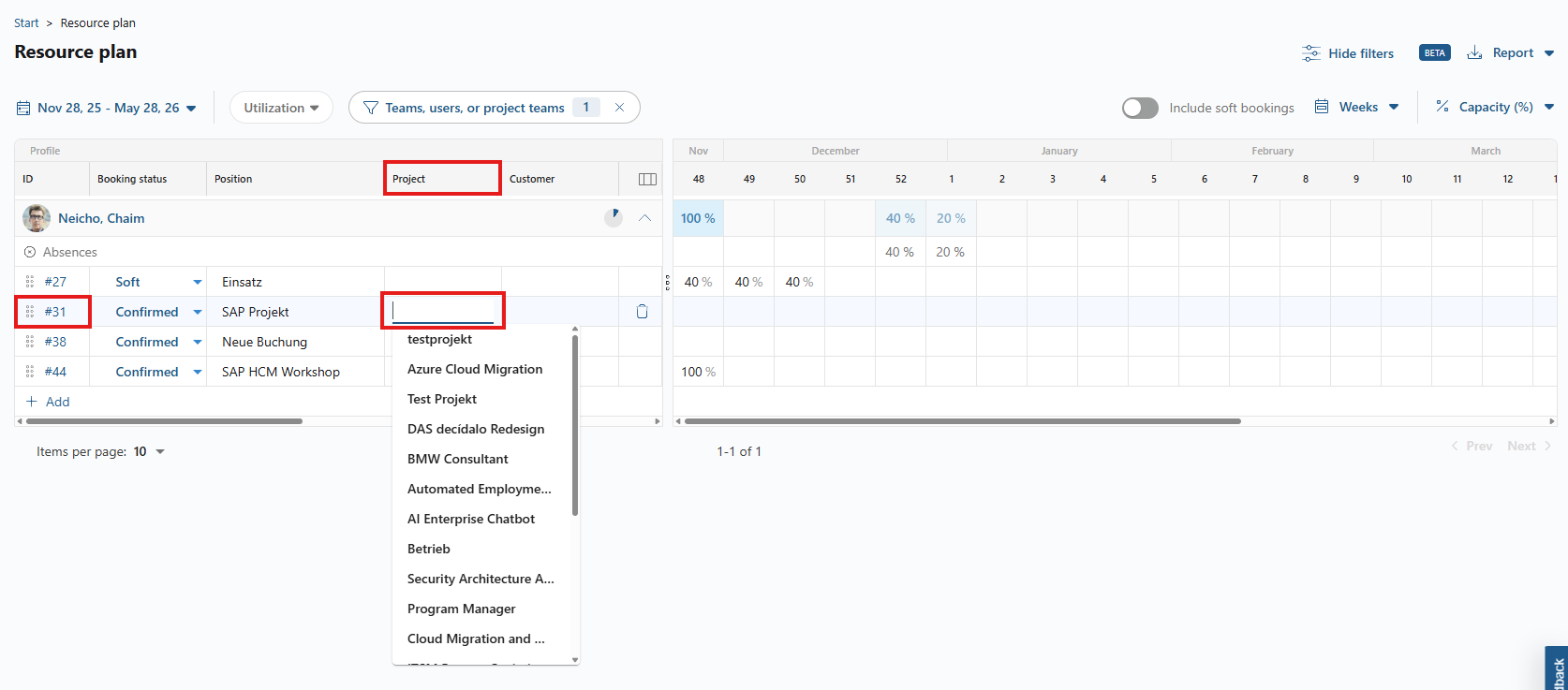Open booking status dropdown for #27 Soft
Viewport: 1568px width, 690px height.
click(x=198, y=282)
